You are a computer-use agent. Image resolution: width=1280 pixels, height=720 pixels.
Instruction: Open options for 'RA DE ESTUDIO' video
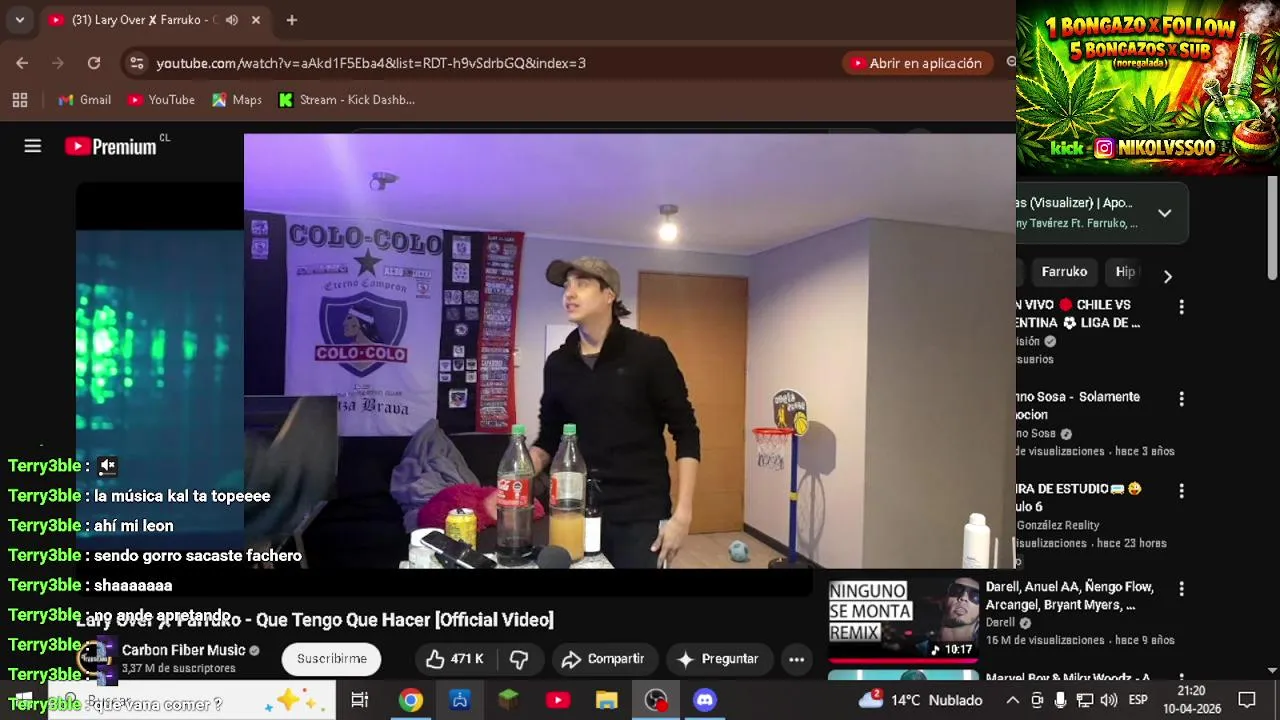pyautogui.click(x=1181, y=491)
